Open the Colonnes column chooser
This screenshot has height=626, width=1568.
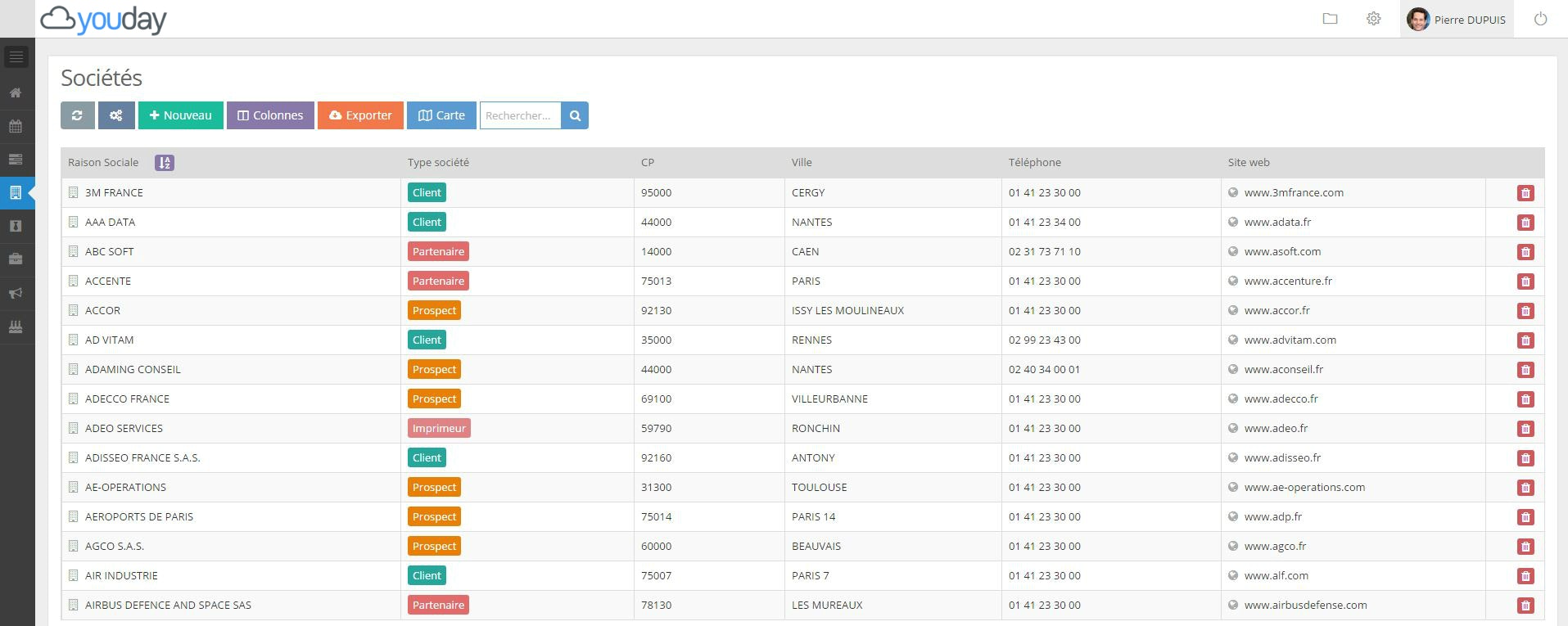270,115
